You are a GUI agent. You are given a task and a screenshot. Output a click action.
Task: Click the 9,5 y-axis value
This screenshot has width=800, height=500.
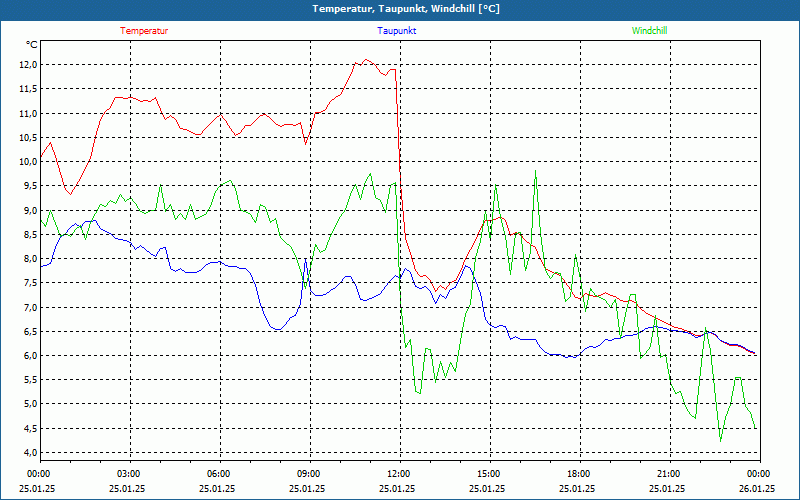(31, 186)
